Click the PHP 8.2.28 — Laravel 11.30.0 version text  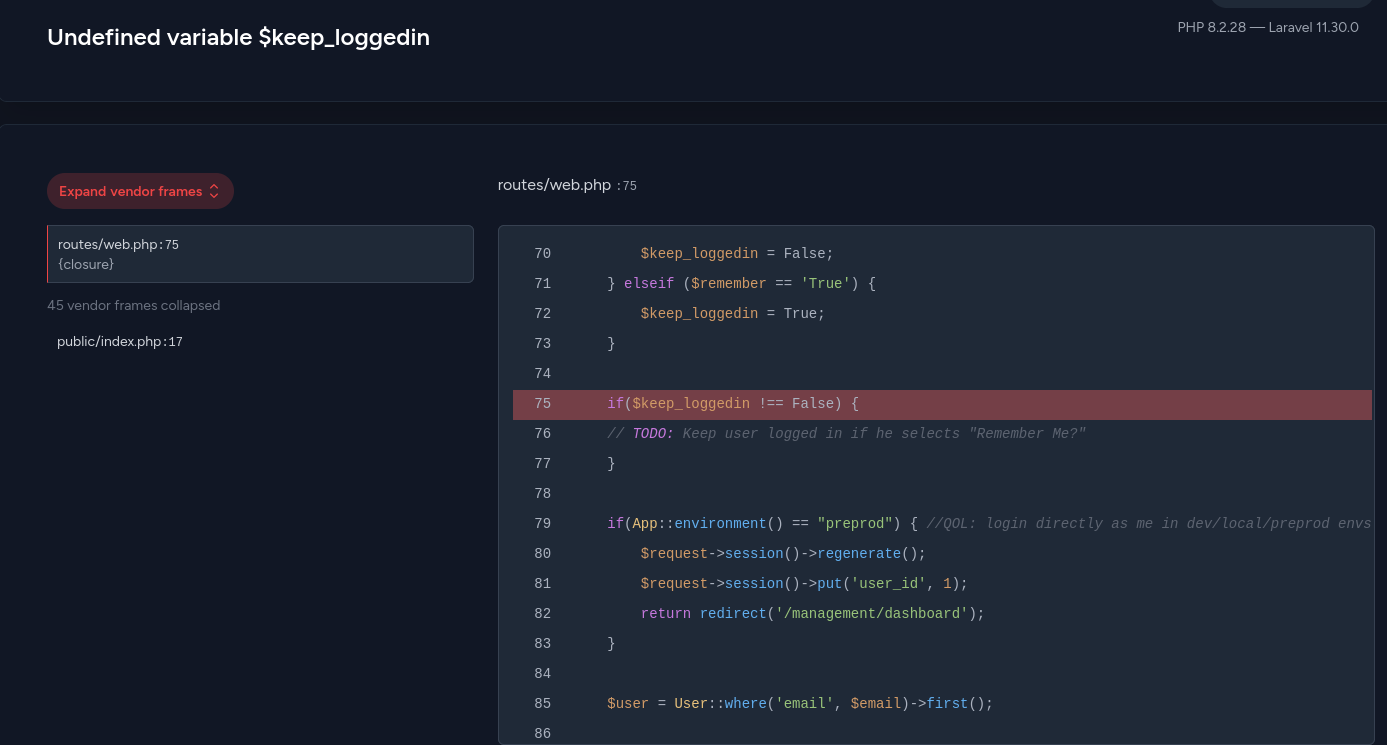point(1267,27)
